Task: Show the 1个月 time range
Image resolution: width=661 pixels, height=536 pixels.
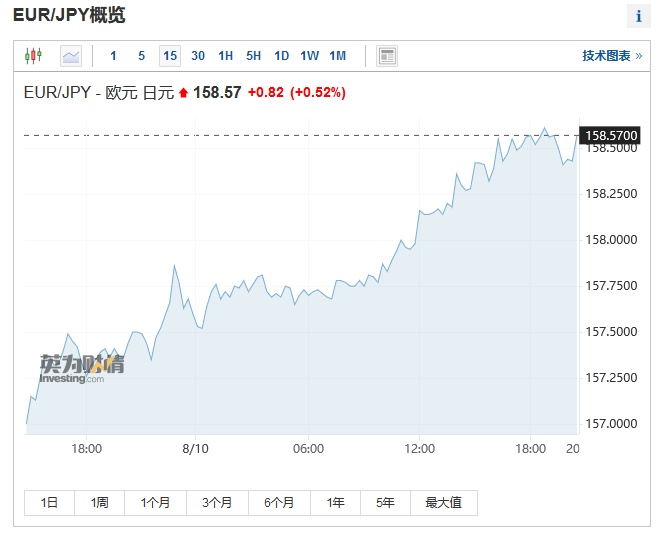Action: pos(158,503)
